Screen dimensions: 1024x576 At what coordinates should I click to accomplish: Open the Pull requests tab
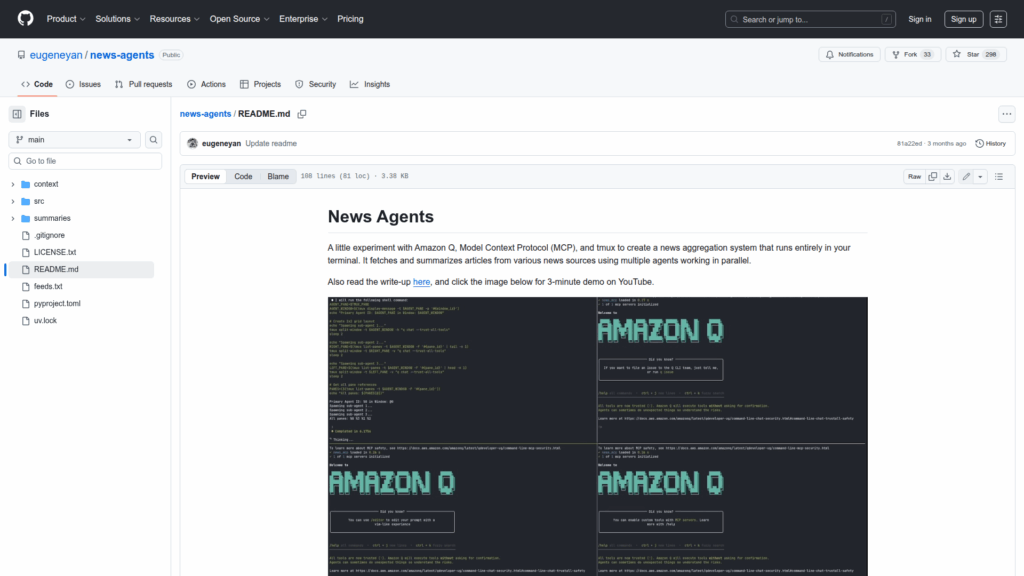point(143,84)
